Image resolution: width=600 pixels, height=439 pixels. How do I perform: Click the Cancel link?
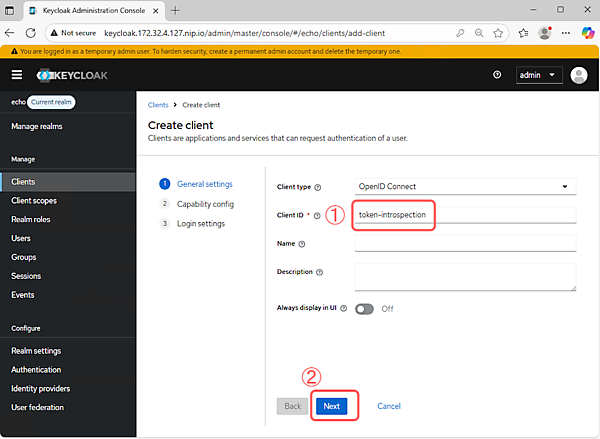click(389, 406)
